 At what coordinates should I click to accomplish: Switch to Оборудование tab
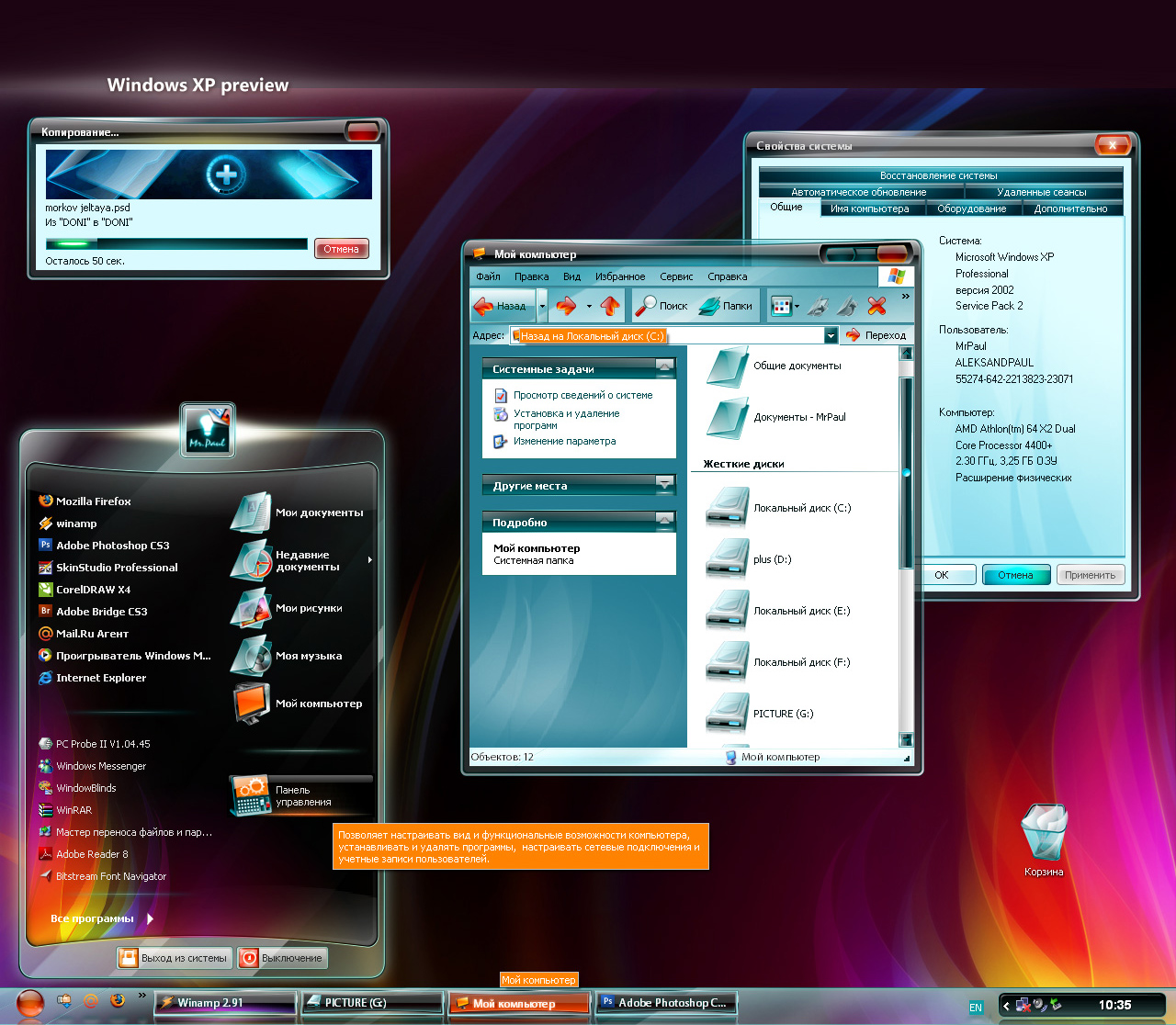pos(971,208)
